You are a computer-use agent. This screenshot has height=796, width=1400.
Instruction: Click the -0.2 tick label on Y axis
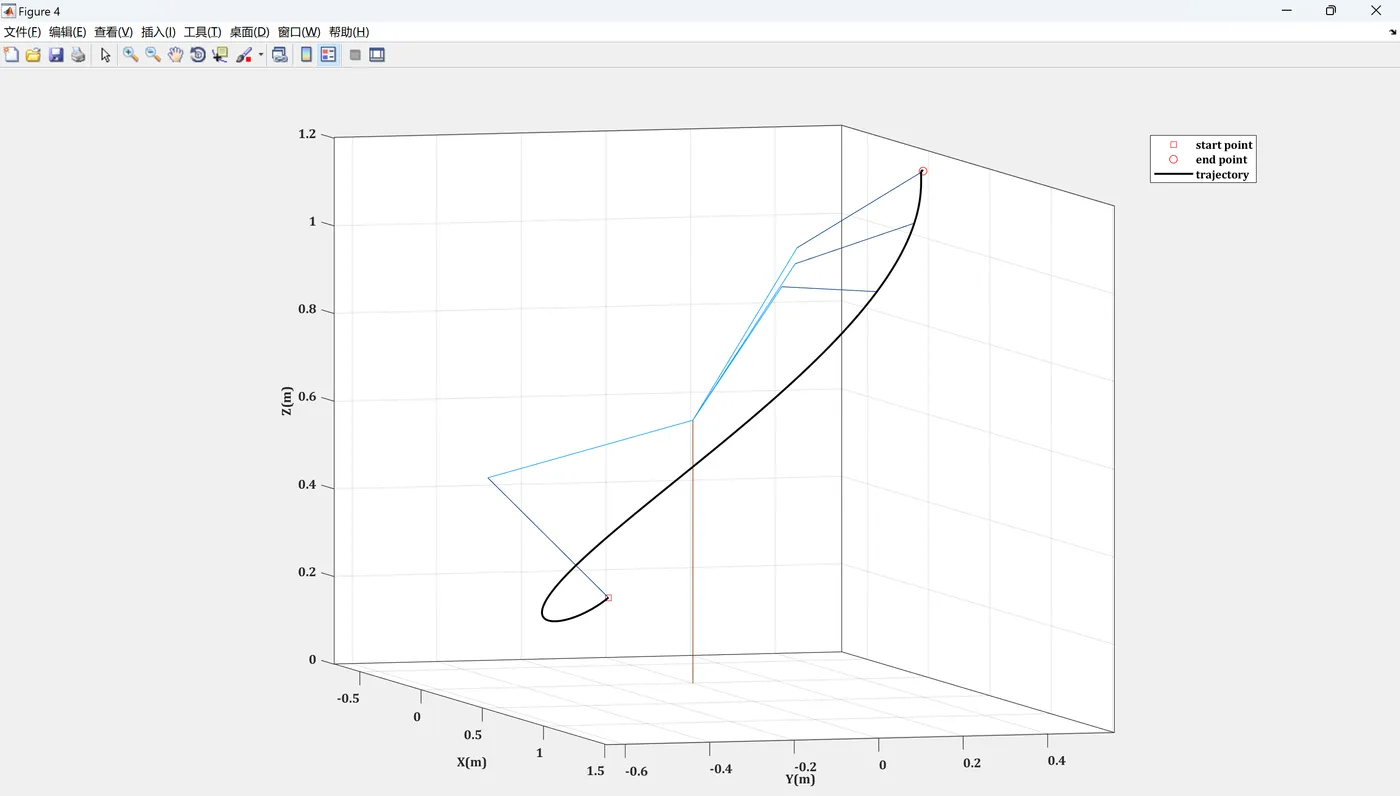[x=804, y=767]
